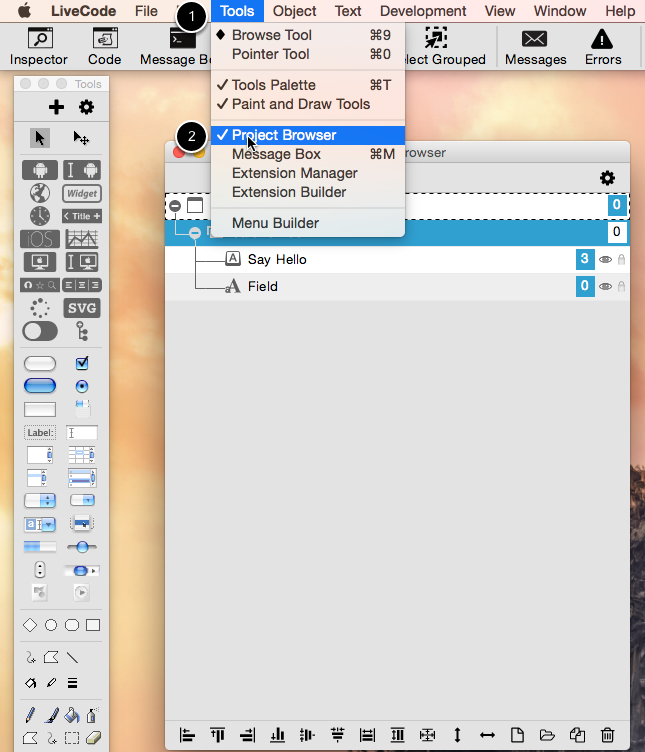Toggle Paint and Draw Tools item
This screenshot has width=645, height=752.
308,104
